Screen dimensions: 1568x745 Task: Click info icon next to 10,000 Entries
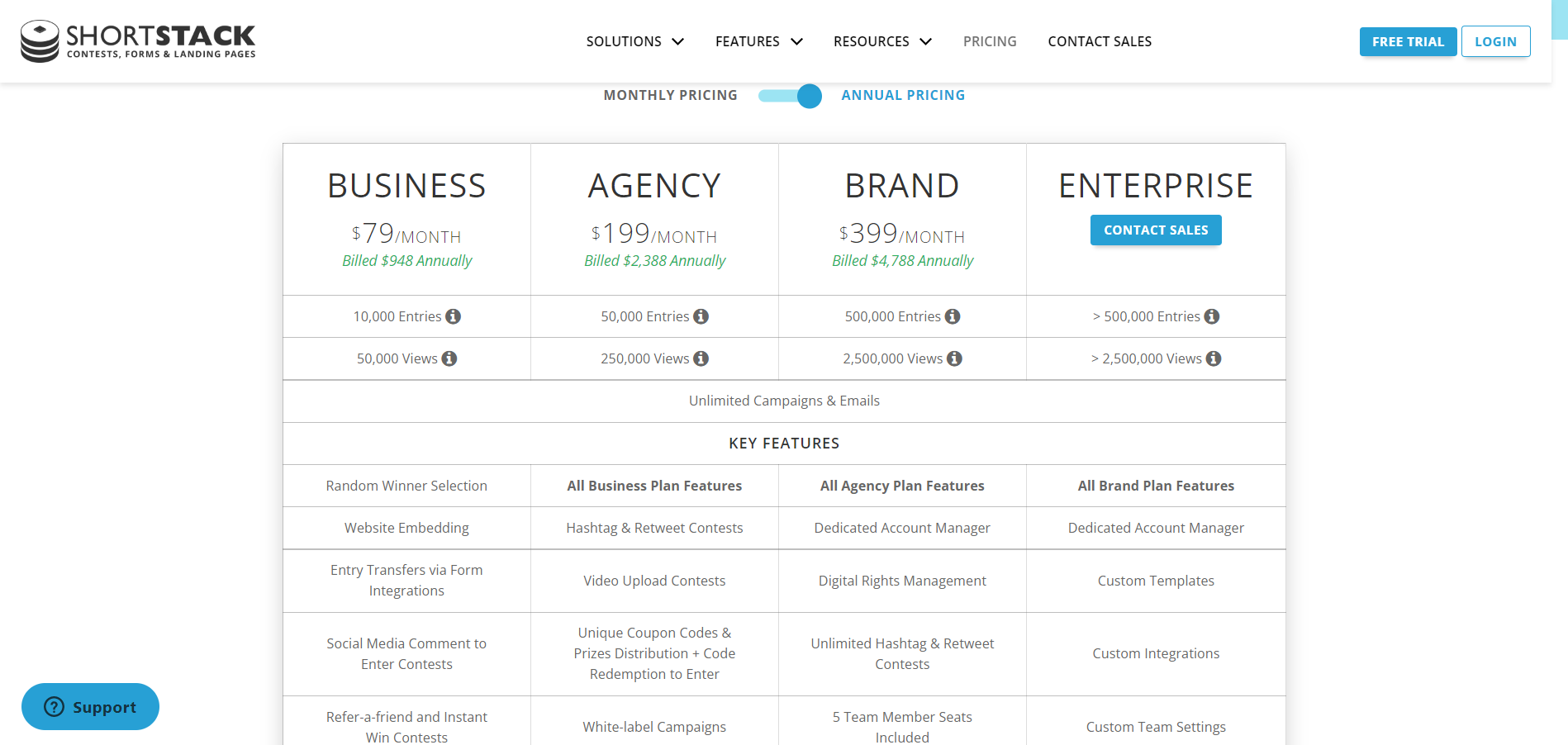[454, 316]
